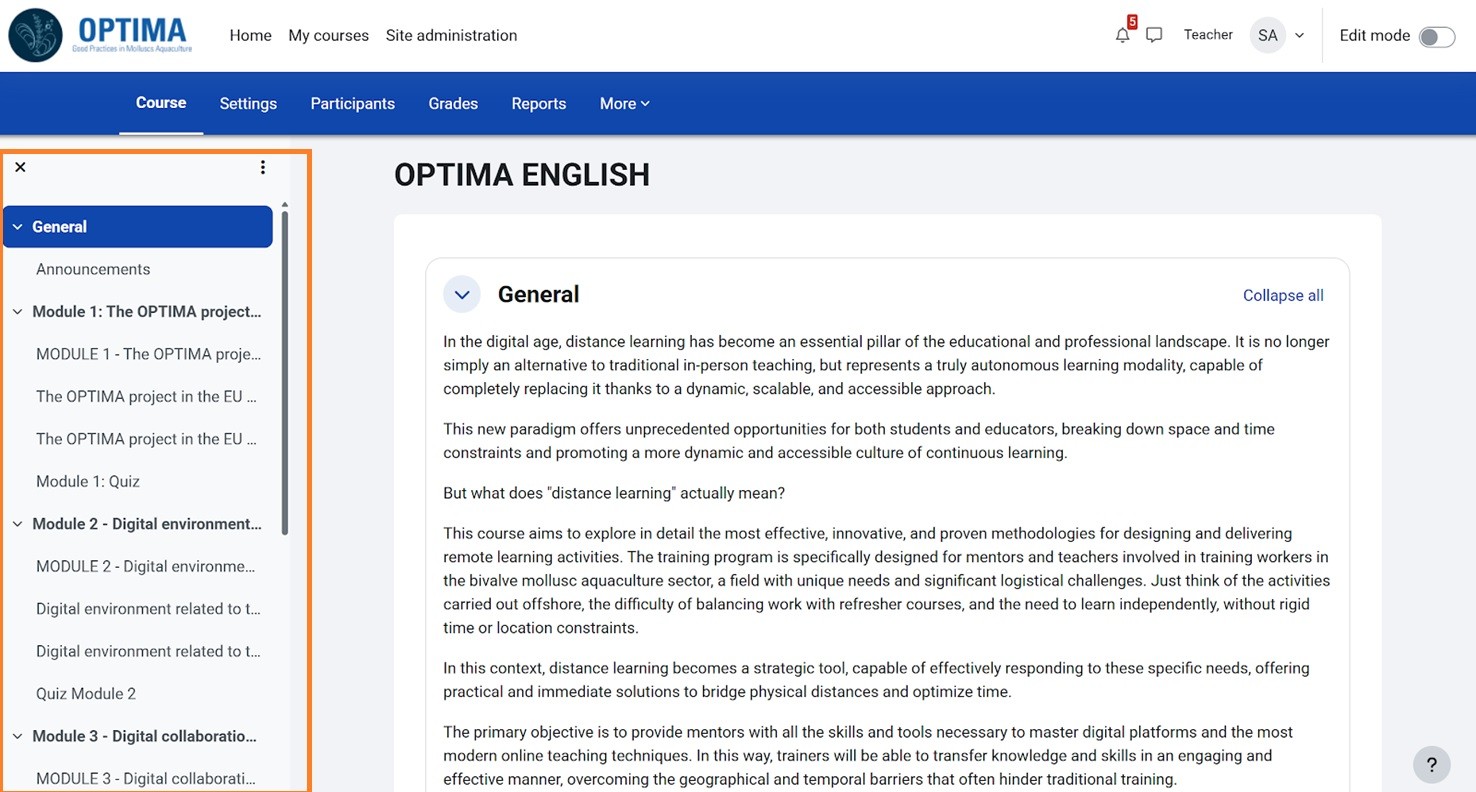Switch to the Reports tab
Viewport: 1476px width, 792px height.
(539, 104)
